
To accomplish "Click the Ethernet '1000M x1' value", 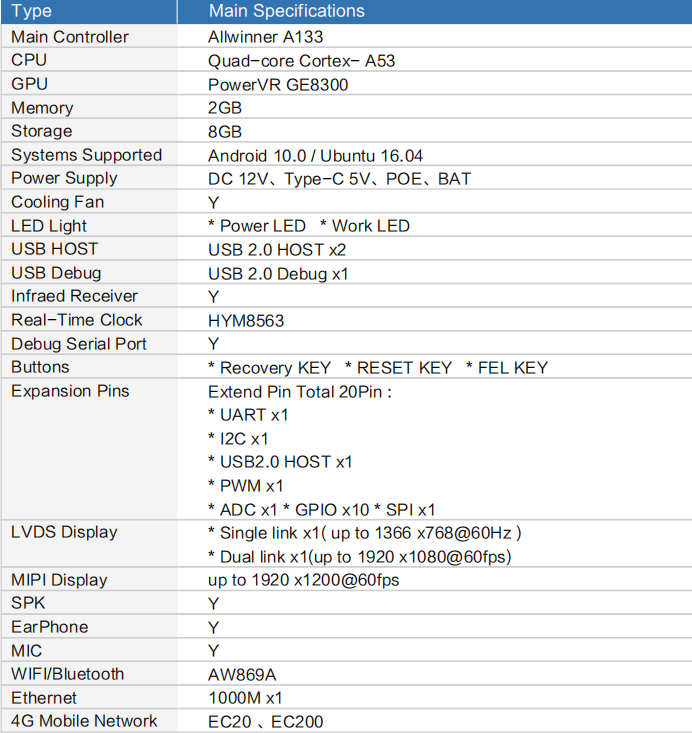I will pyautogui.click(x=245, y=698).
